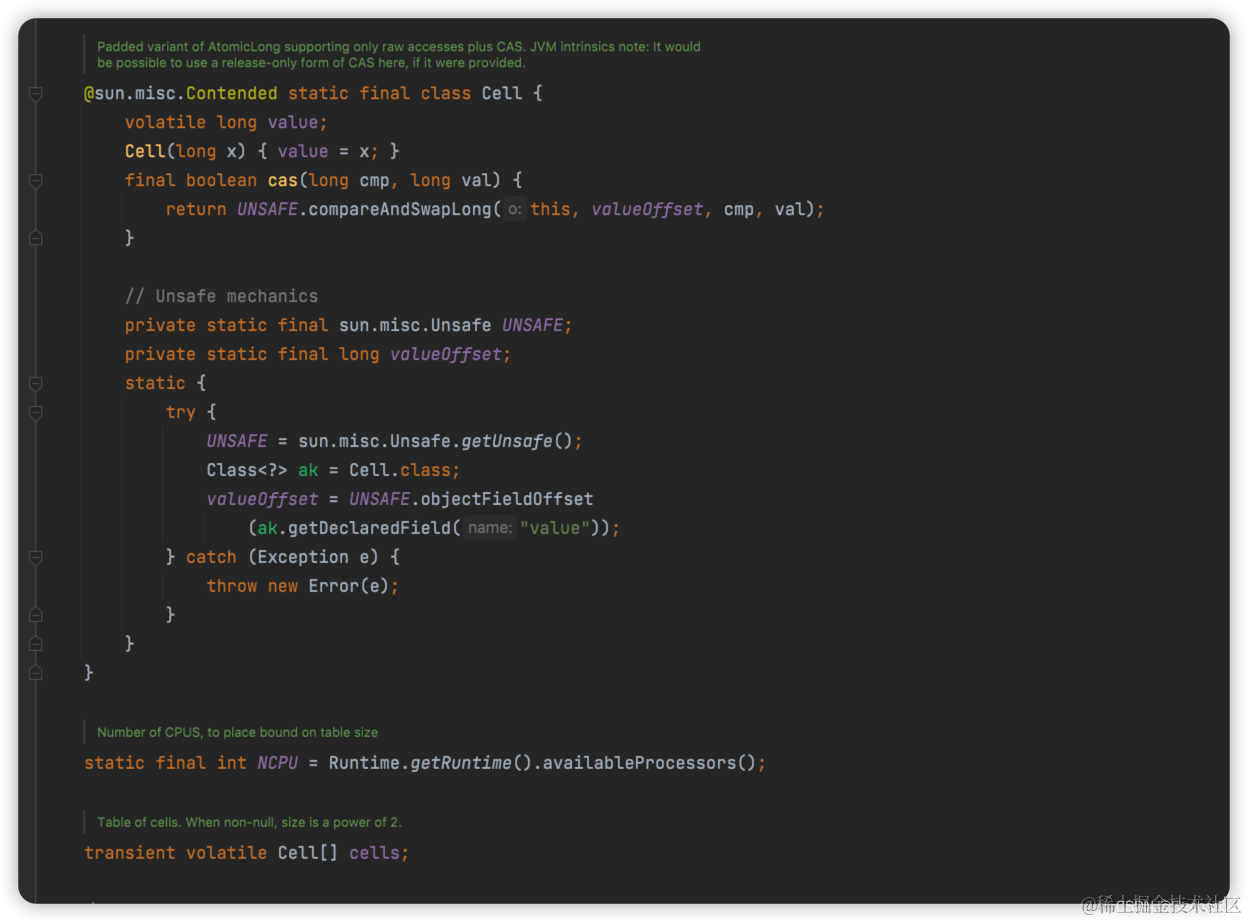Click the cas method name
The width and height of the screenshot is (1248, 922).
283,180
